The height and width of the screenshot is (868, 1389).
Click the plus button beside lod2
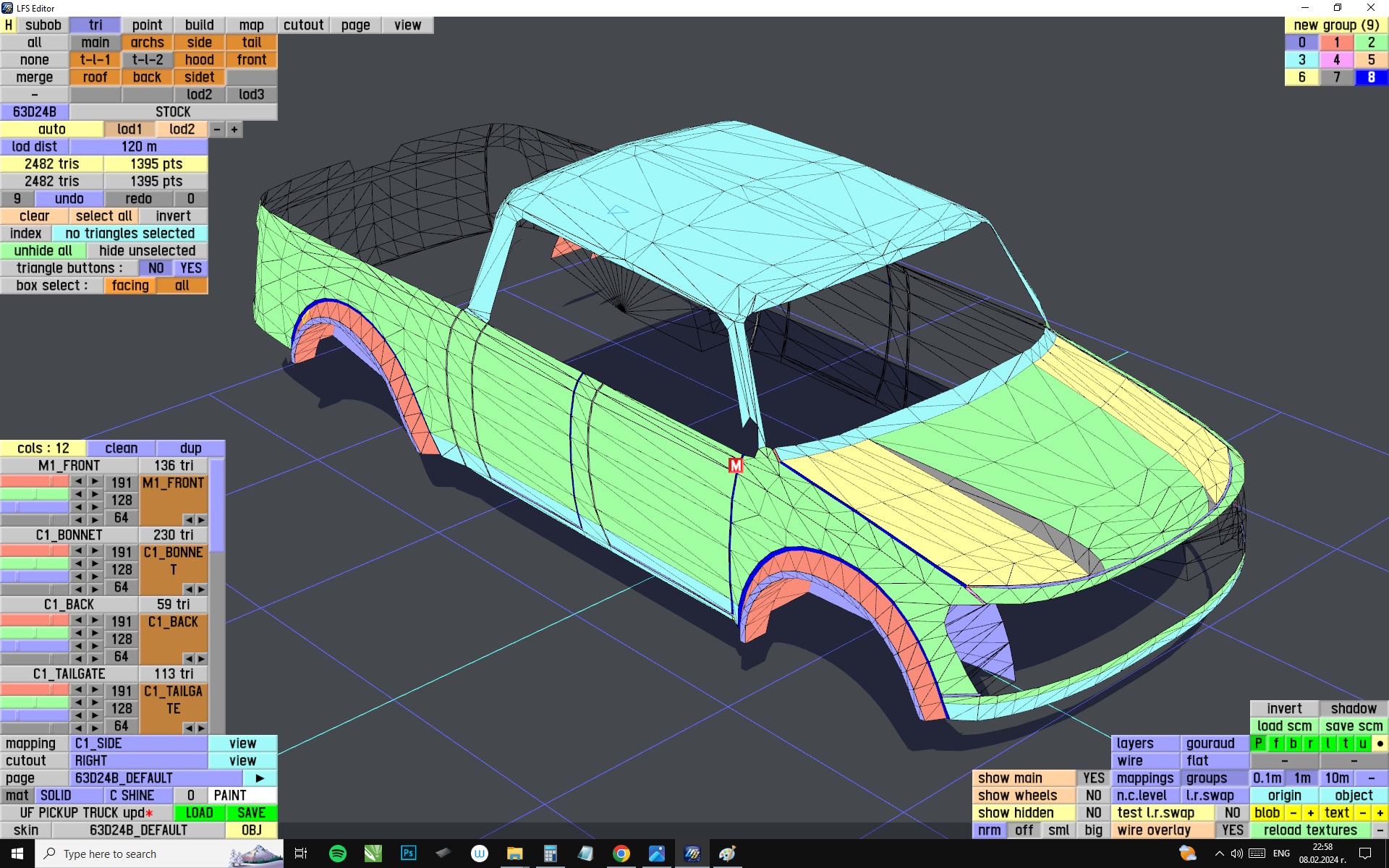(x=234, y=129)
